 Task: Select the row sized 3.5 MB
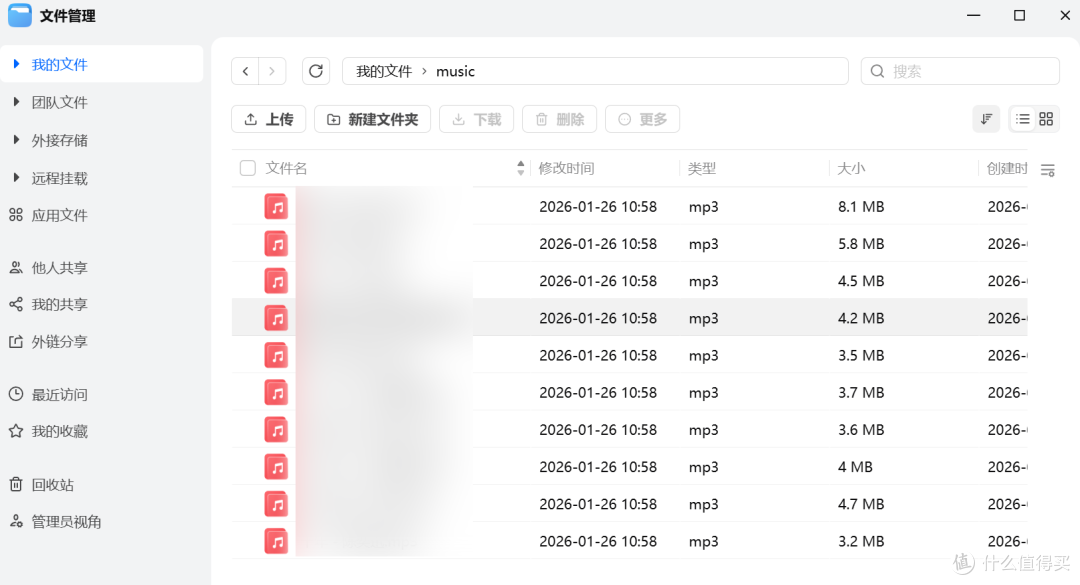click(630, 356)
